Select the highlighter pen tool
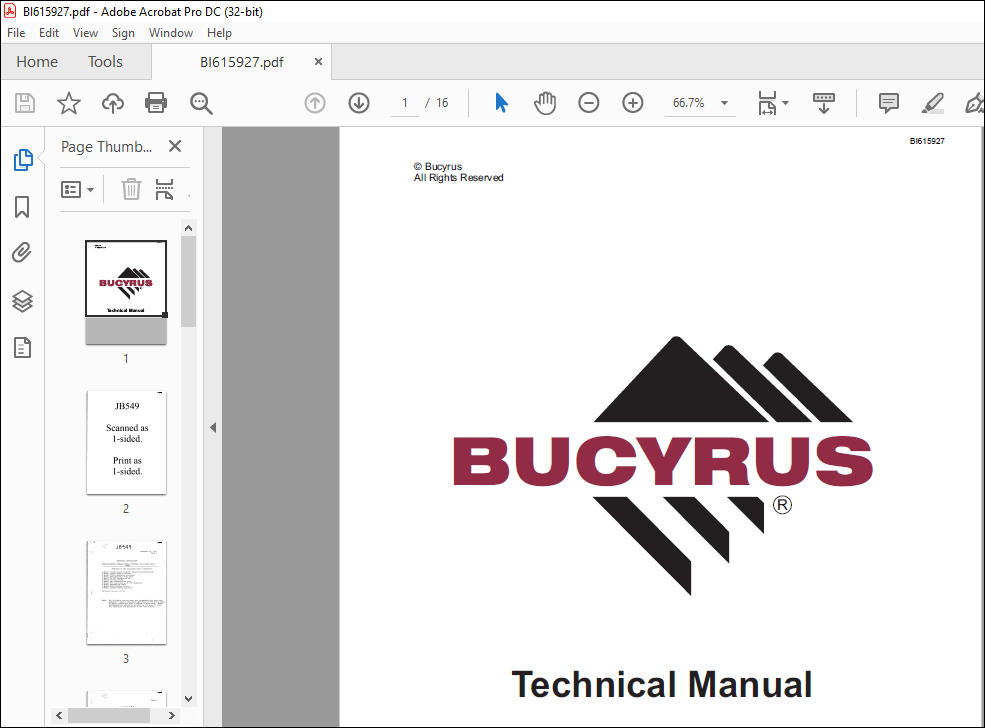This screenshot has height=728, width=985. [932, 103]
